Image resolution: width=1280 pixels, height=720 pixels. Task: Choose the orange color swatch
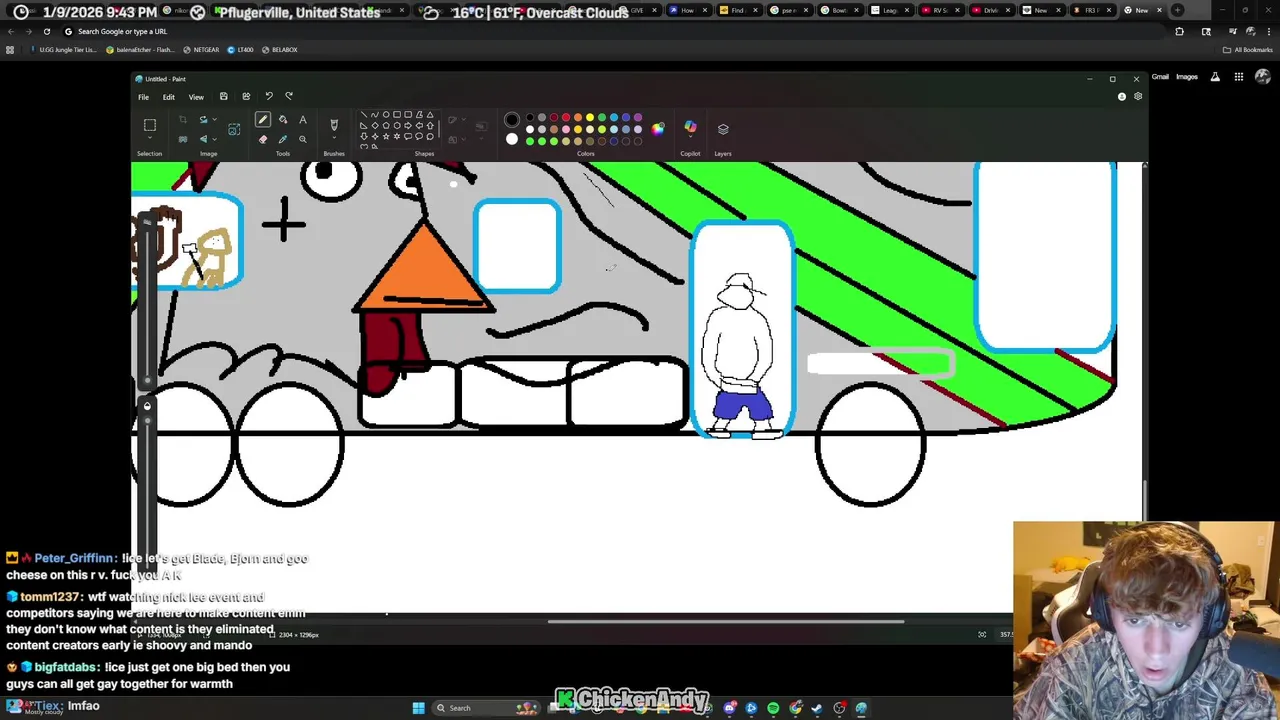[578, 117]
